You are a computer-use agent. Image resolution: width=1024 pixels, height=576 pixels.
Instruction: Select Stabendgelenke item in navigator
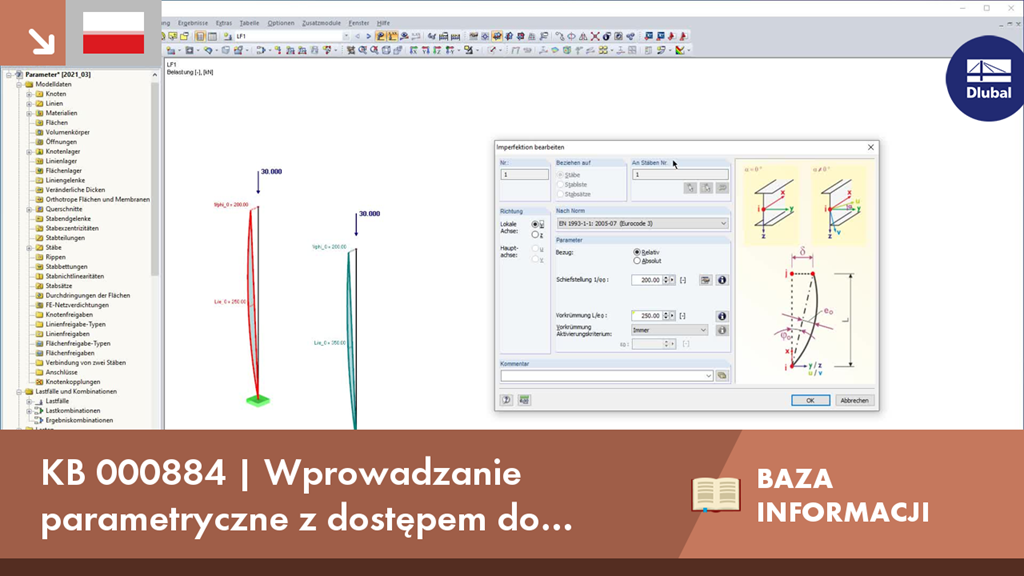coord(68,219)
